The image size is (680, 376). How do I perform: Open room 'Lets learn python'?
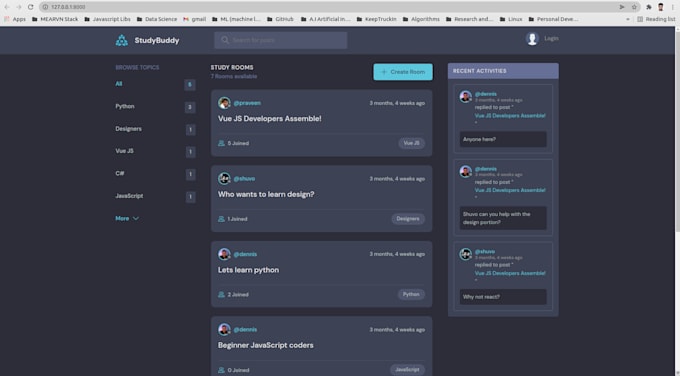[248, 270]
